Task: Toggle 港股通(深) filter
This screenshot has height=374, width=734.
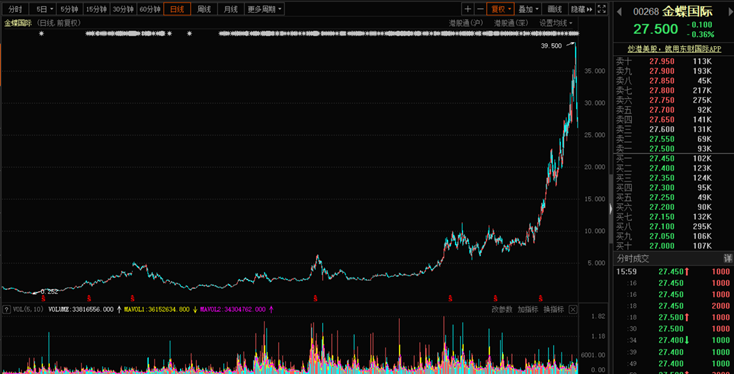Action: point(511,22)
